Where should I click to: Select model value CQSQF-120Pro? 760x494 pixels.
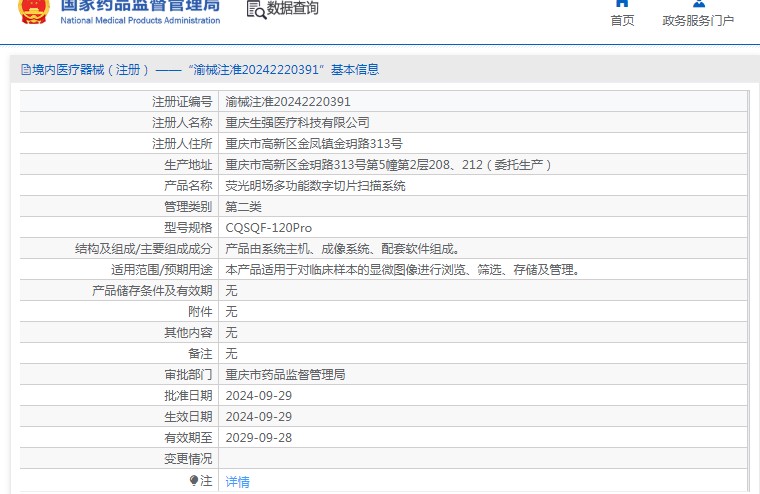pos(269,228)
